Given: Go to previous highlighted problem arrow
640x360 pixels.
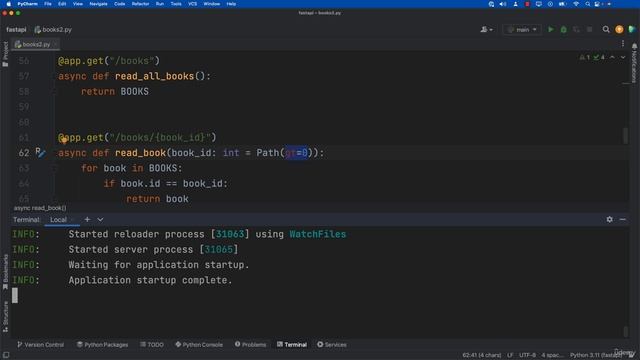Looking at the screenshot, I should click(x=612, y=58).
